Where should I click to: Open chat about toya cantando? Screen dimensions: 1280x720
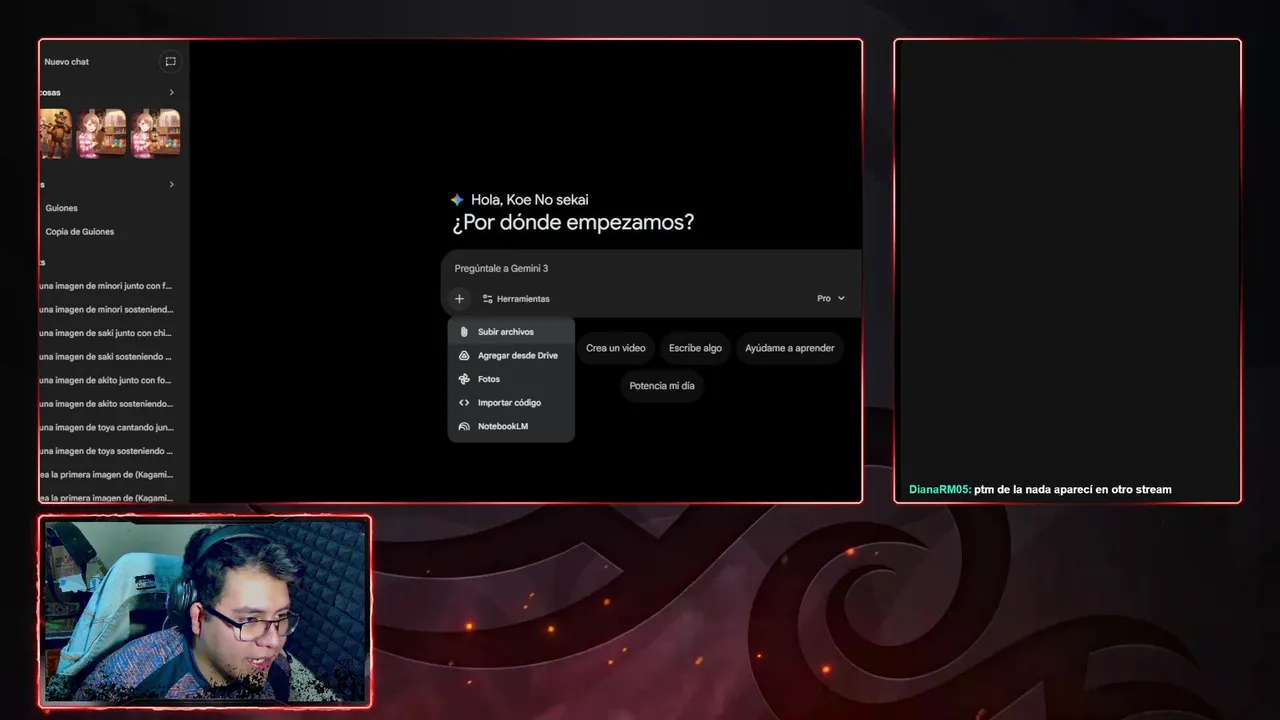(x=106, y=427)
